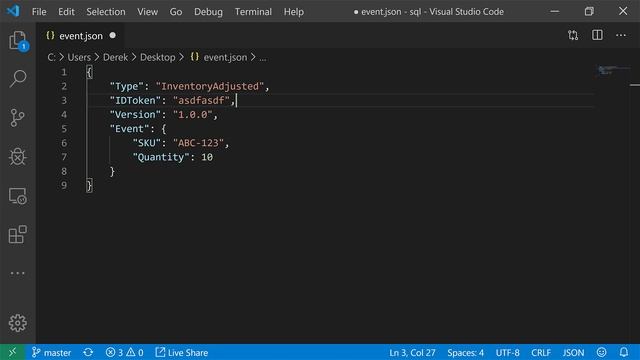
Task: Show notifications via the bell icon
Action: tap(624, 352)
